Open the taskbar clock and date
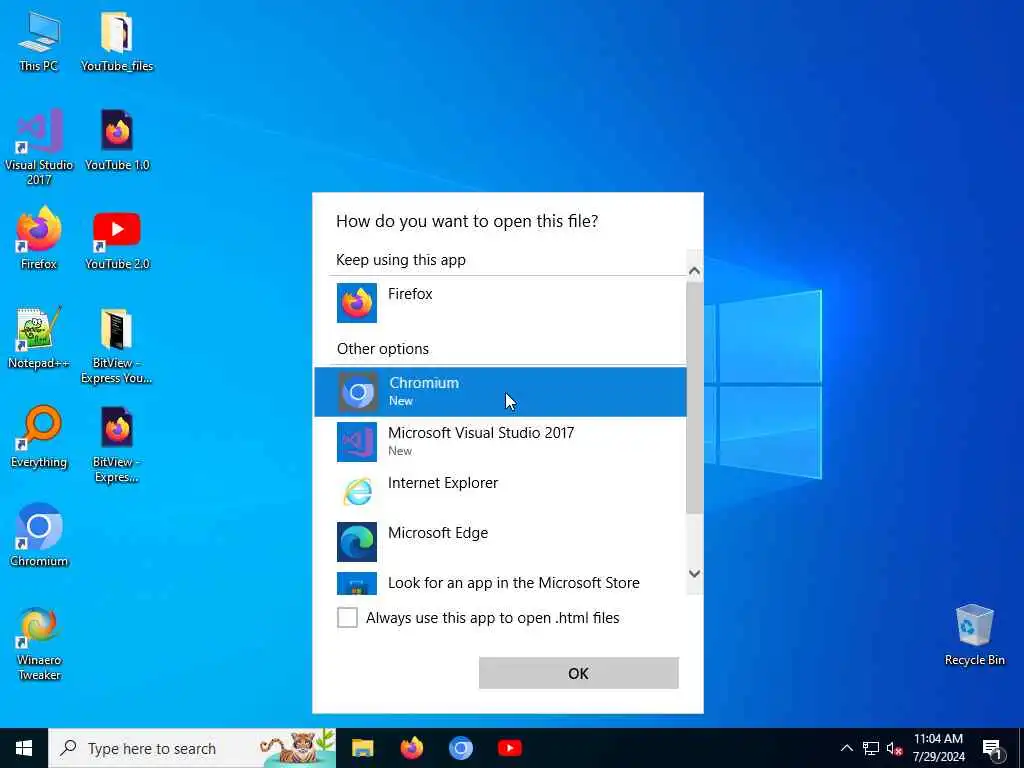1024x768 pixels. 938,748
